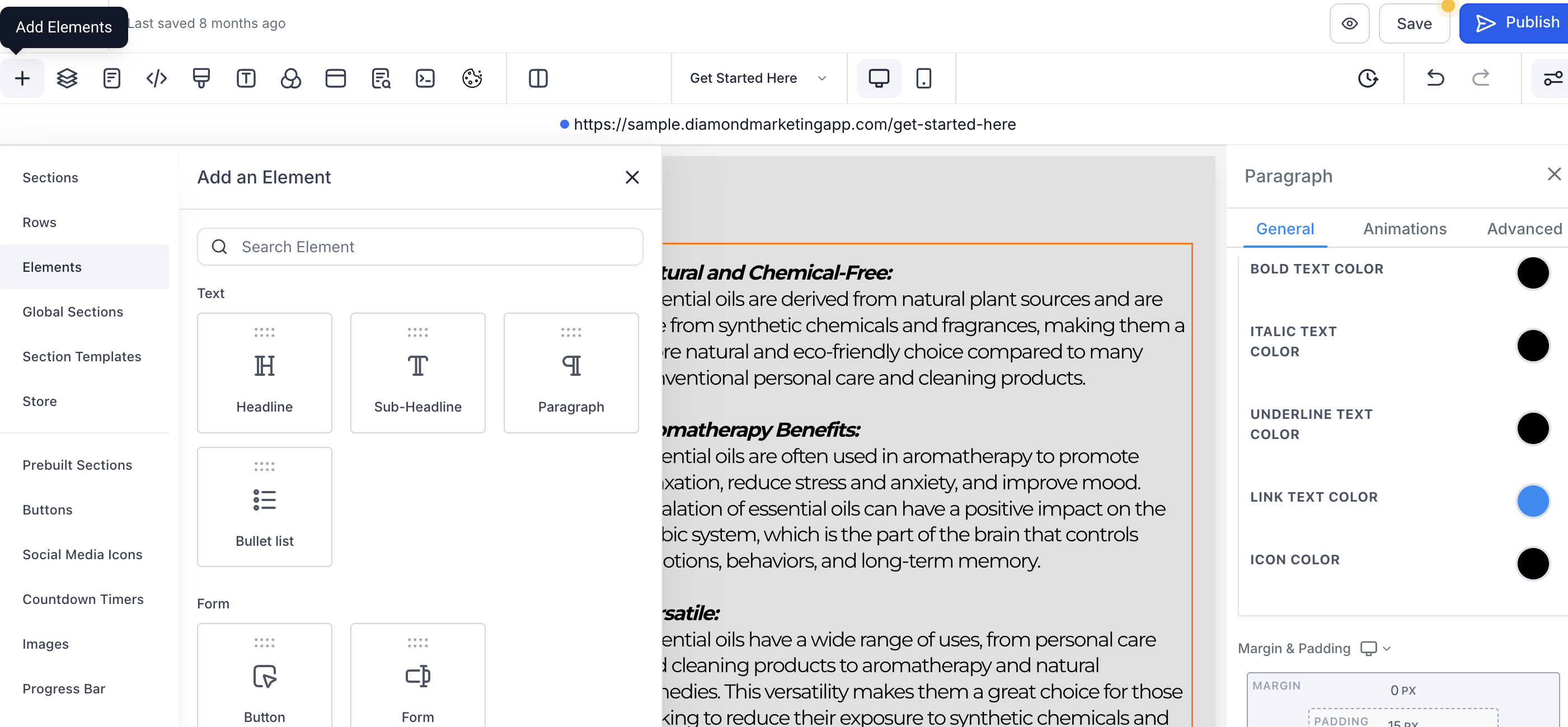Select Sections in the left menu
Viewport: 1568px width, 727px height.
(50, 178)
